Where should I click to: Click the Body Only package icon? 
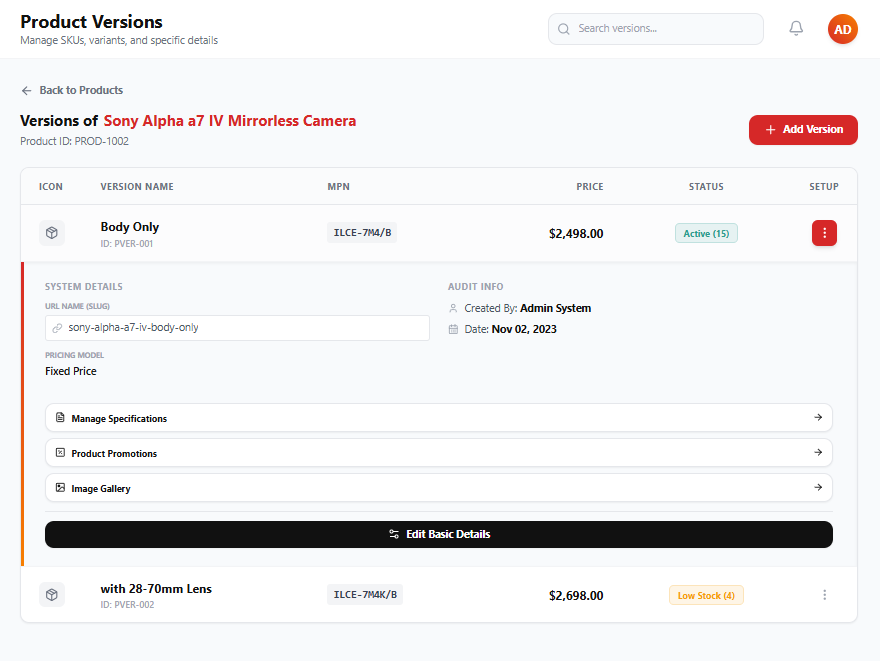click(x=52, y=233)
